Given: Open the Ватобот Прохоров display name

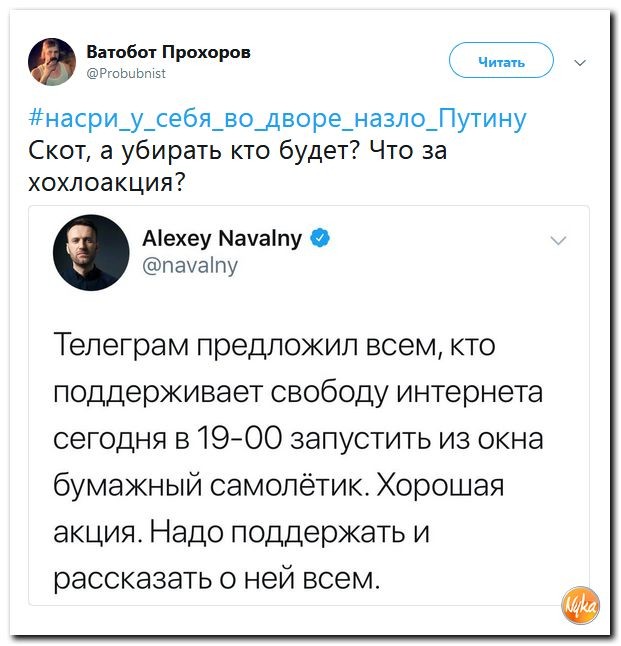Looking at the screenshot, I should 169,52.
